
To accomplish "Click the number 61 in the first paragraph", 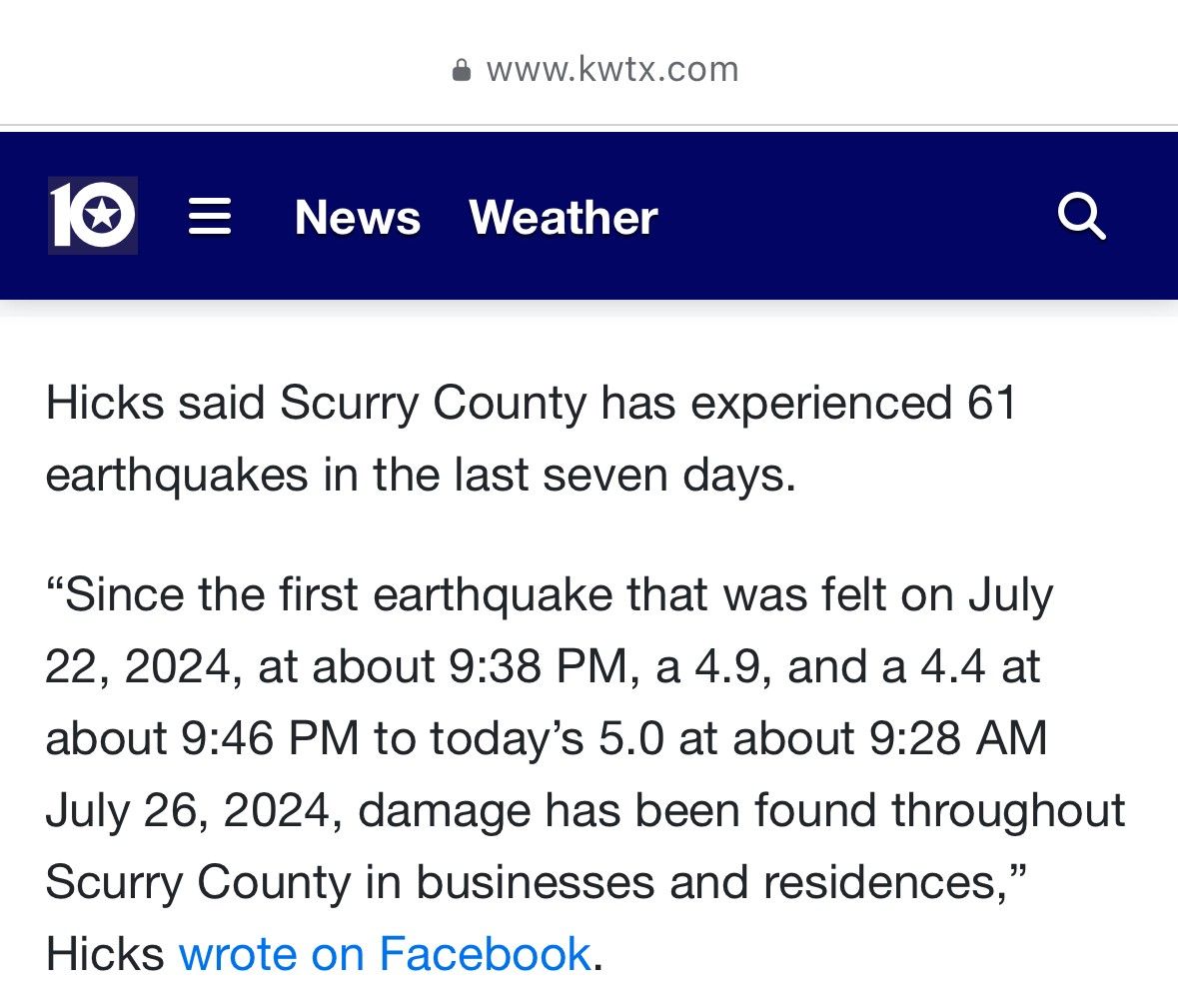I will [991, 402].
